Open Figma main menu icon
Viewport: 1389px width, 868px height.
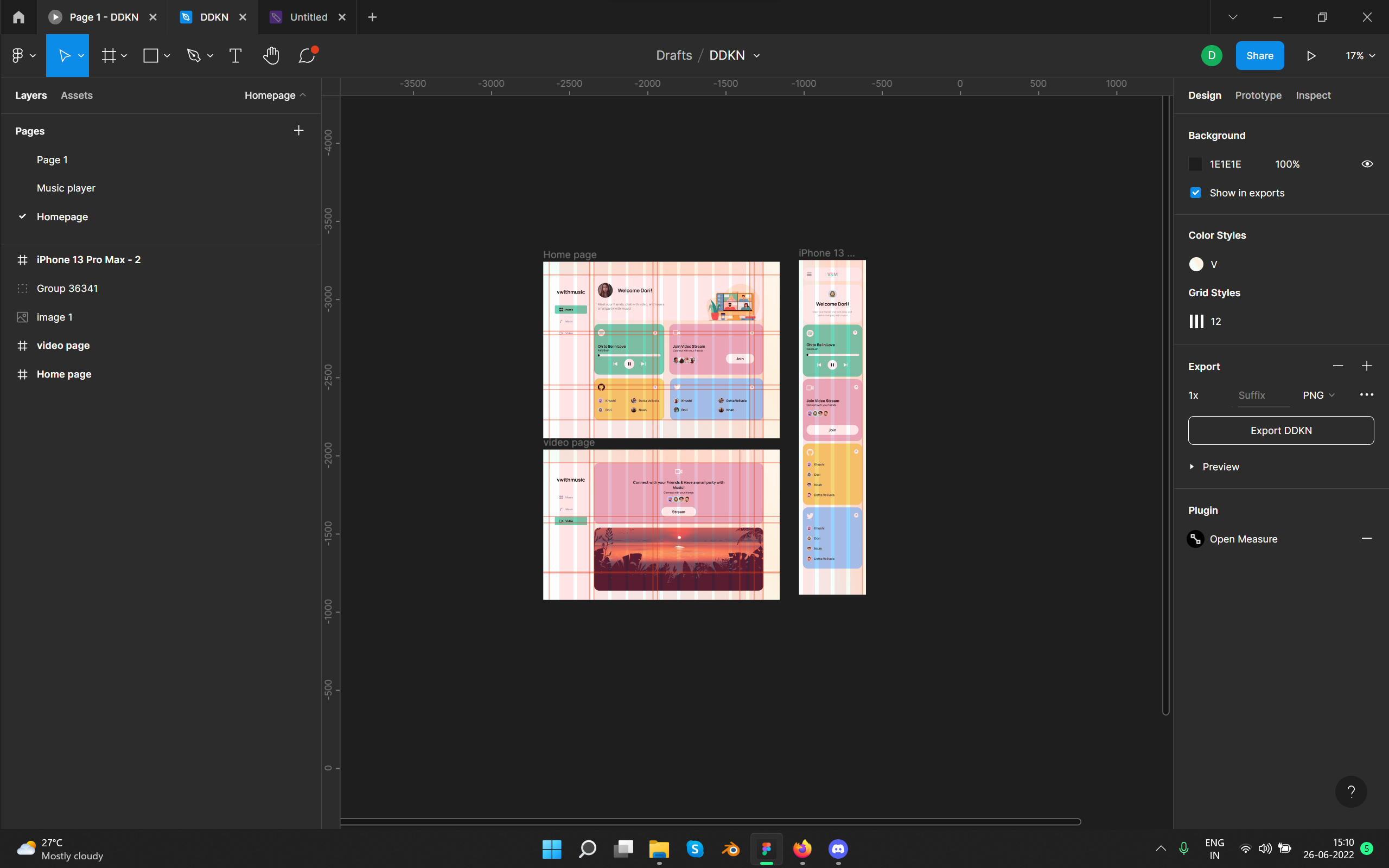(18, 56)
